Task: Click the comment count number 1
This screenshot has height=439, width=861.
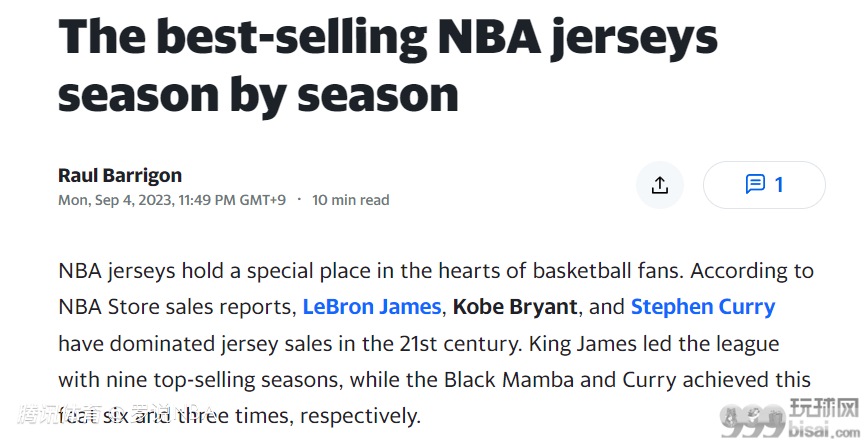Action: click(779, 185)
